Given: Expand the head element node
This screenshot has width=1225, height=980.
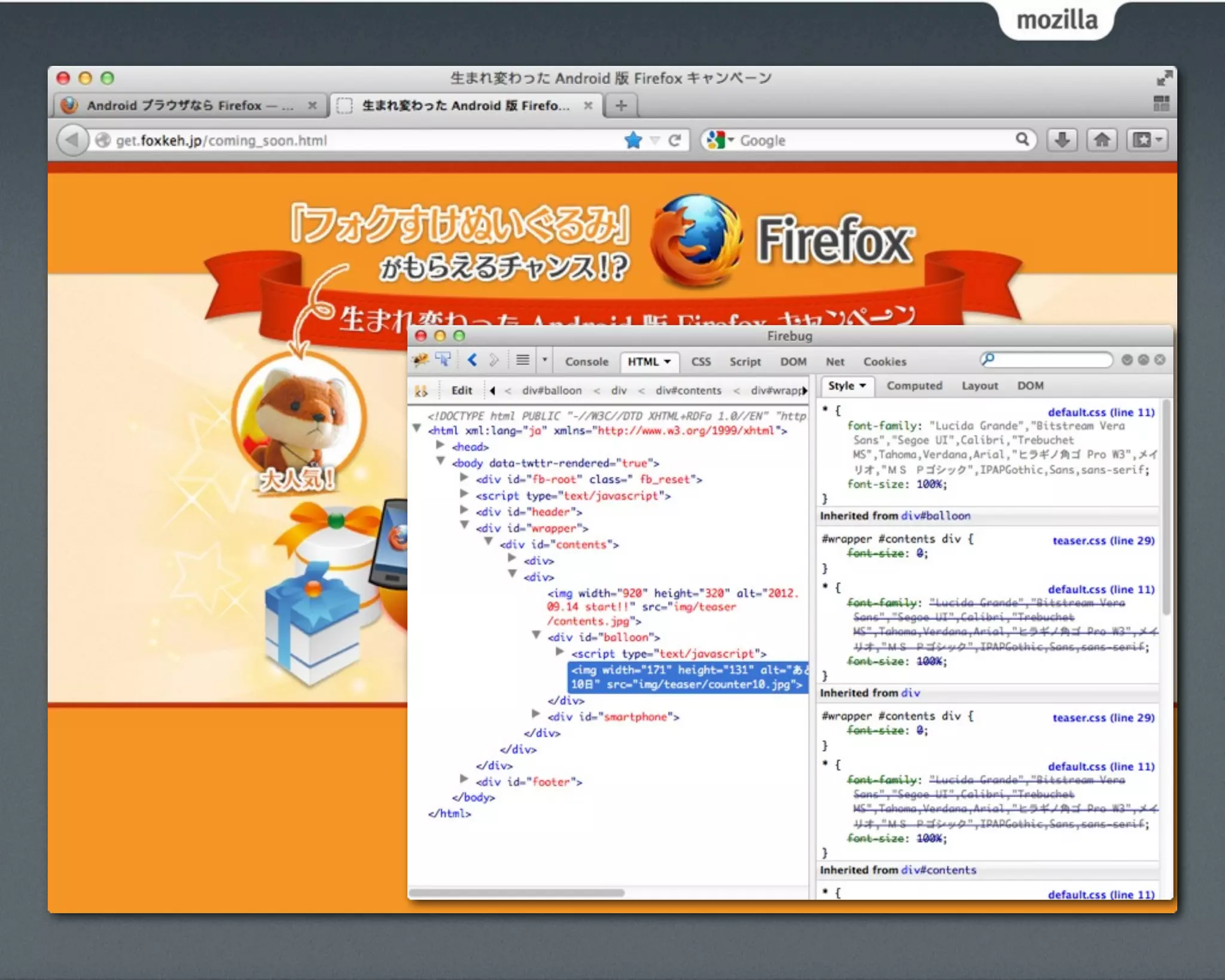Looking at the screenshot, I should coord(440,445).
